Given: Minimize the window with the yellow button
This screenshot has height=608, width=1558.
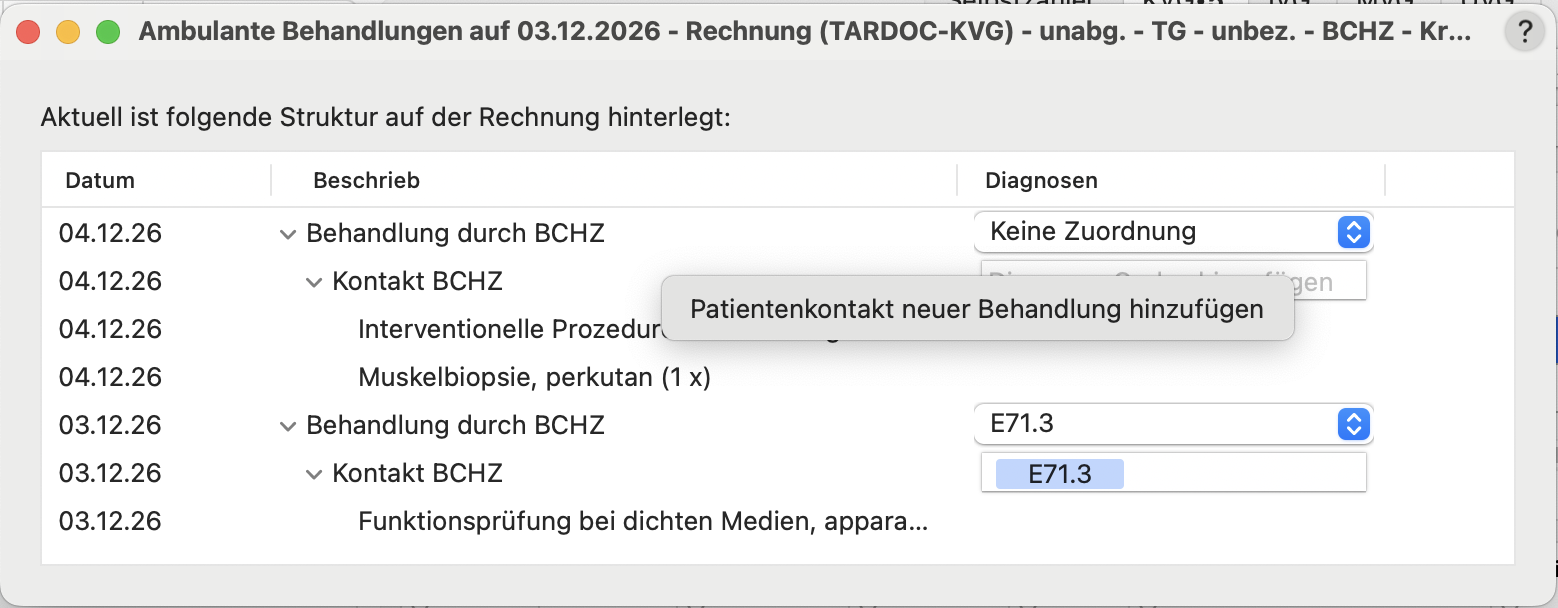Looking at the screenshot, I should click(67, 32).
